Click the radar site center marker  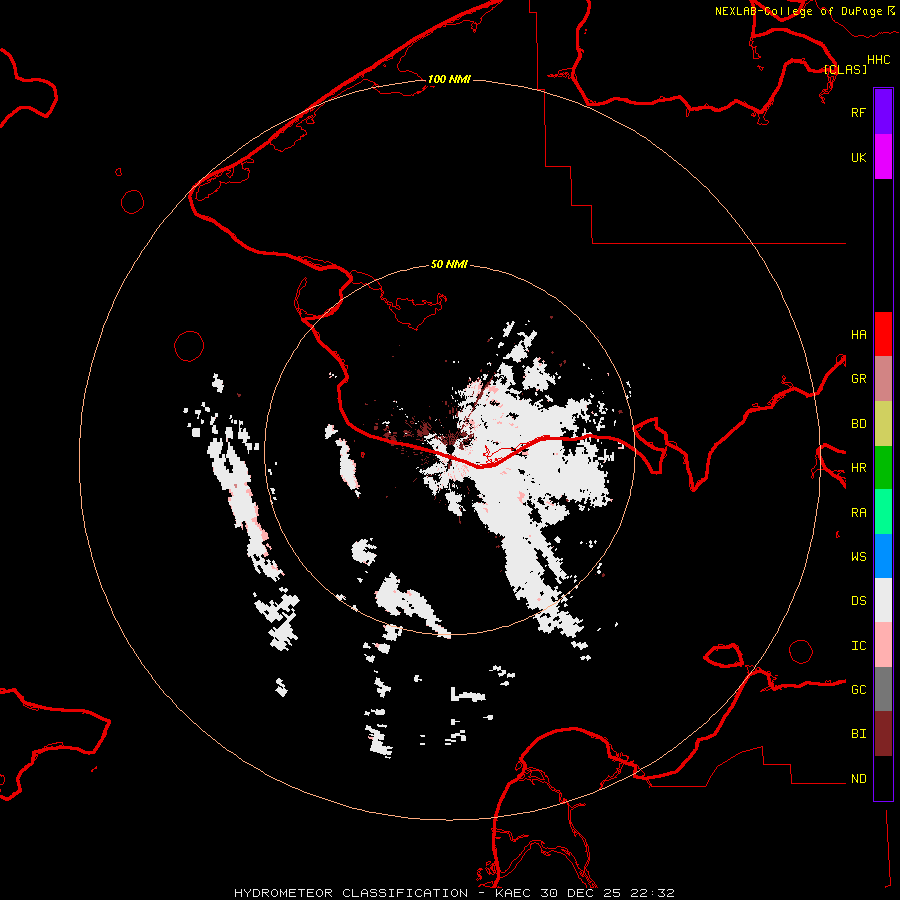[451, 447]
